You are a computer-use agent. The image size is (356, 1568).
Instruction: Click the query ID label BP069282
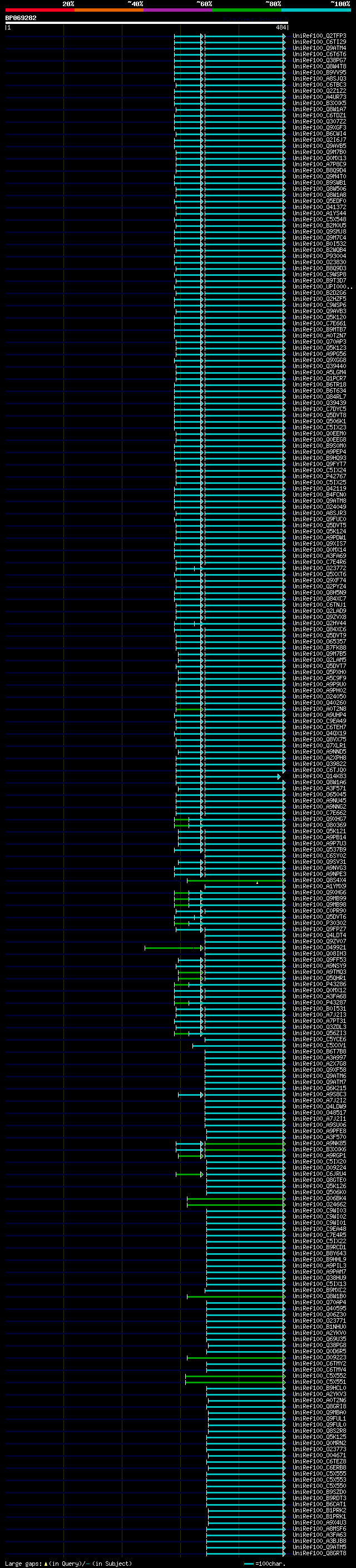click(21, 18)
